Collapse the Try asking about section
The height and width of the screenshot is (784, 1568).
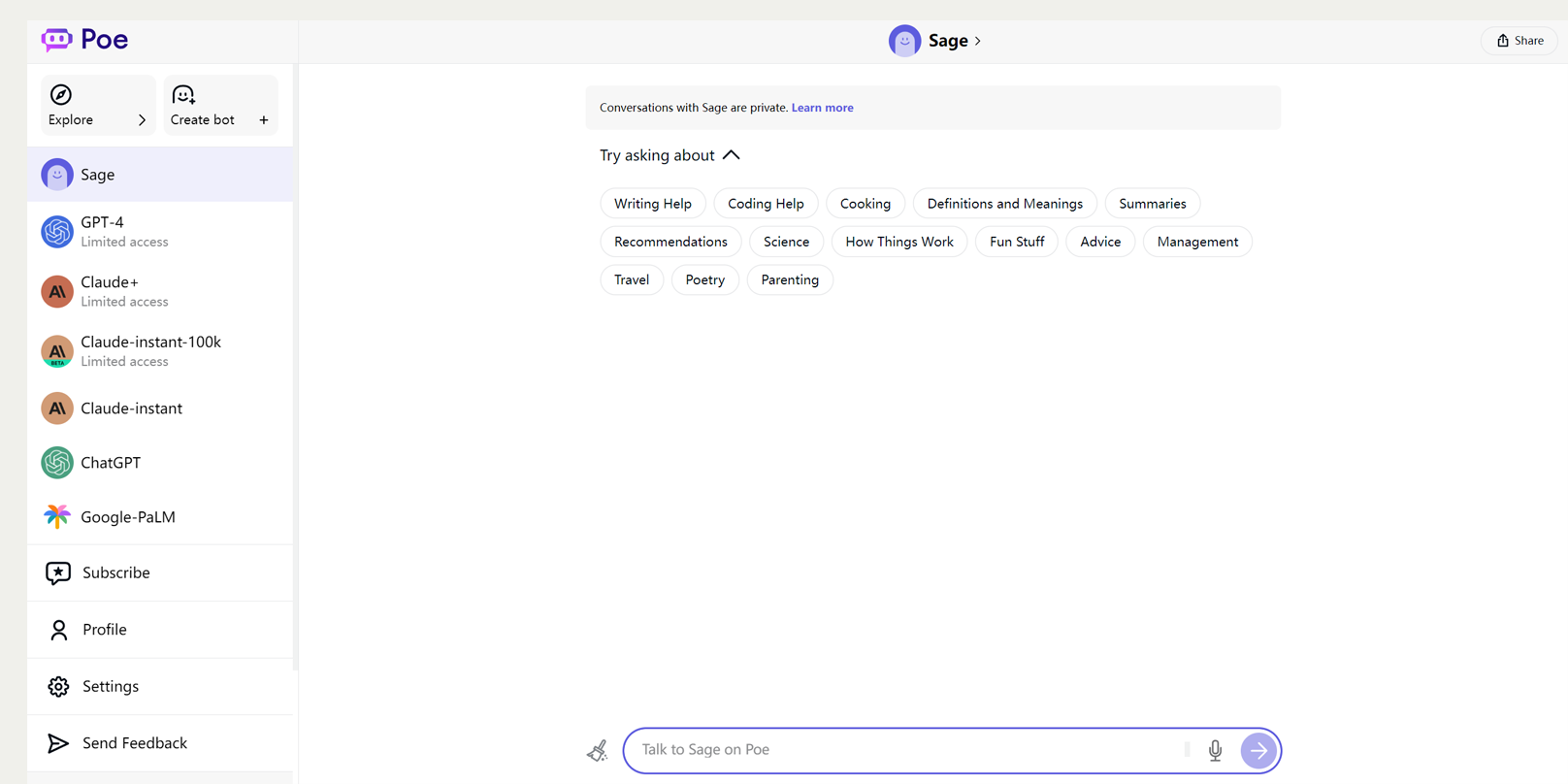tap(732, 155)
